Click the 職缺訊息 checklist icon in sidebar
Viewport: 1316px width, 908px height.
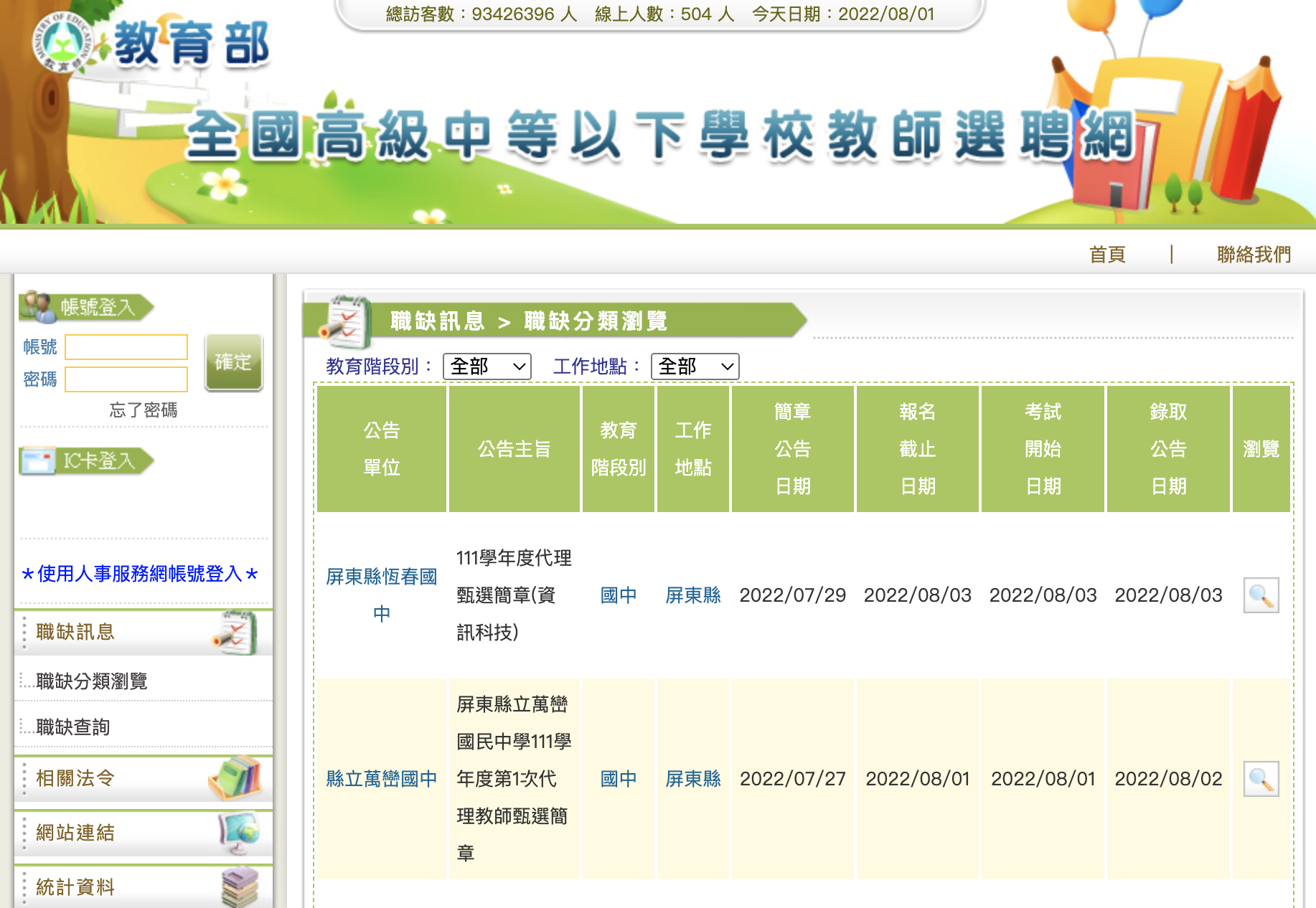(235, 632)
